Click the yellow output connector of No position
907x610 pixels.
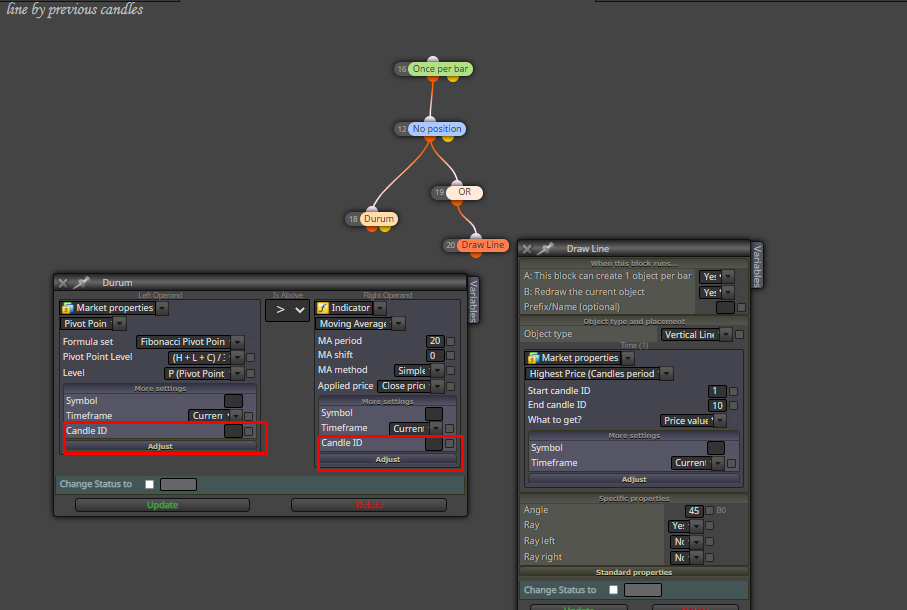click(x=447, y=138)
